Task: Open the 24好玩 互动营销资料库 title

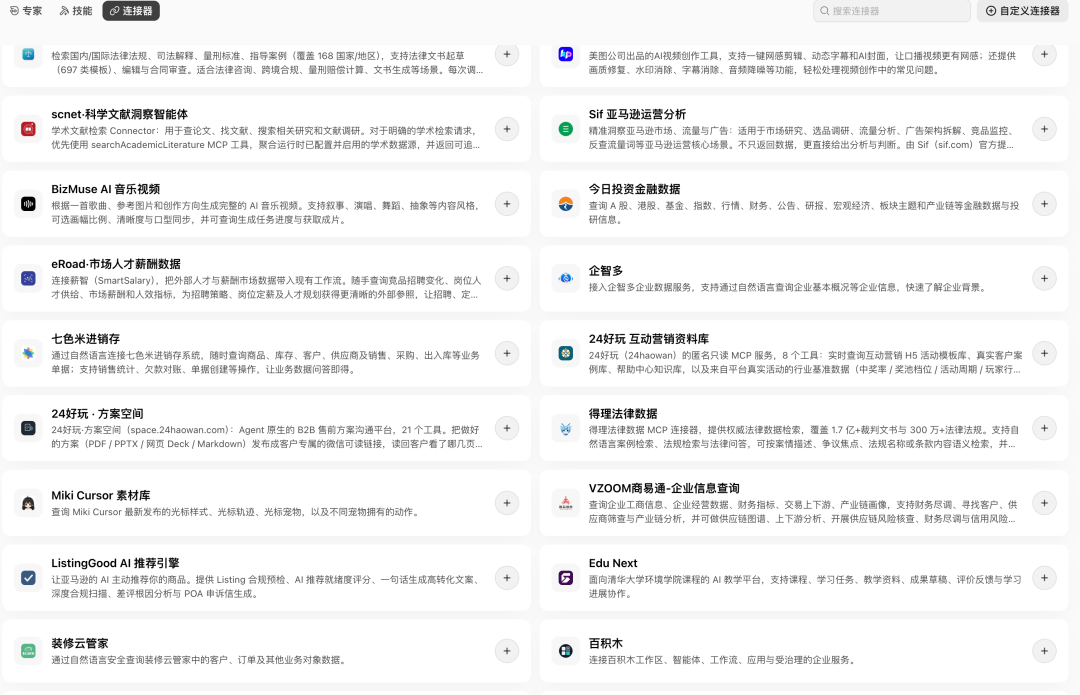Action: [x=648, y=339]
